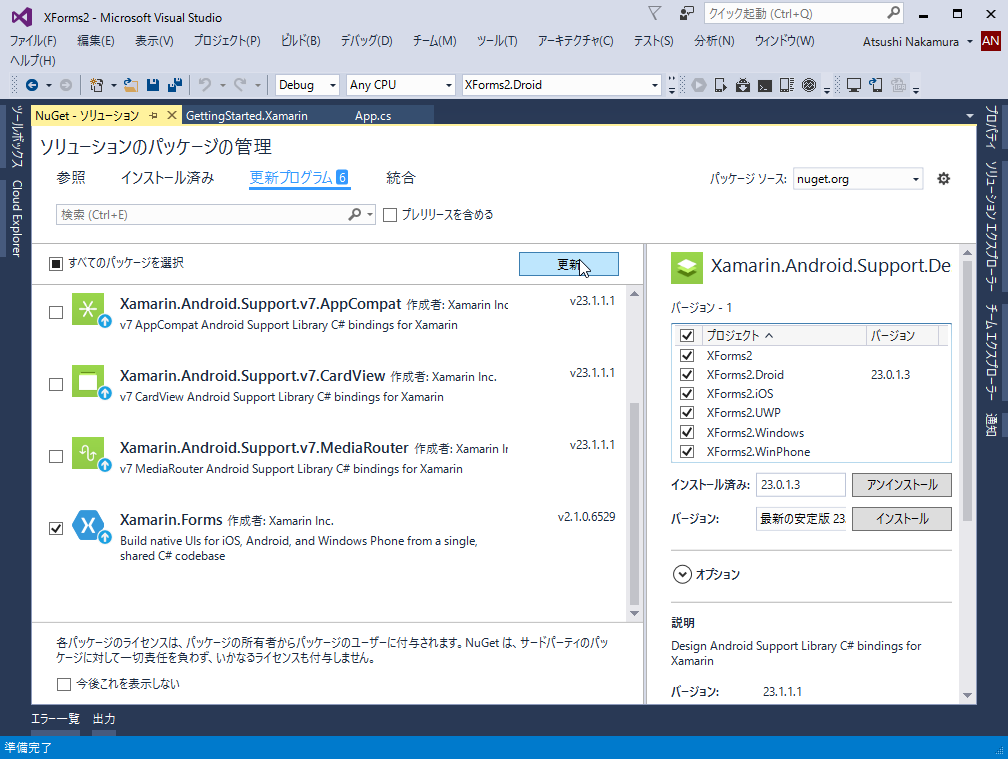
Task: Click the Navigate Backward toolbar icon
Action: point(32,85)
